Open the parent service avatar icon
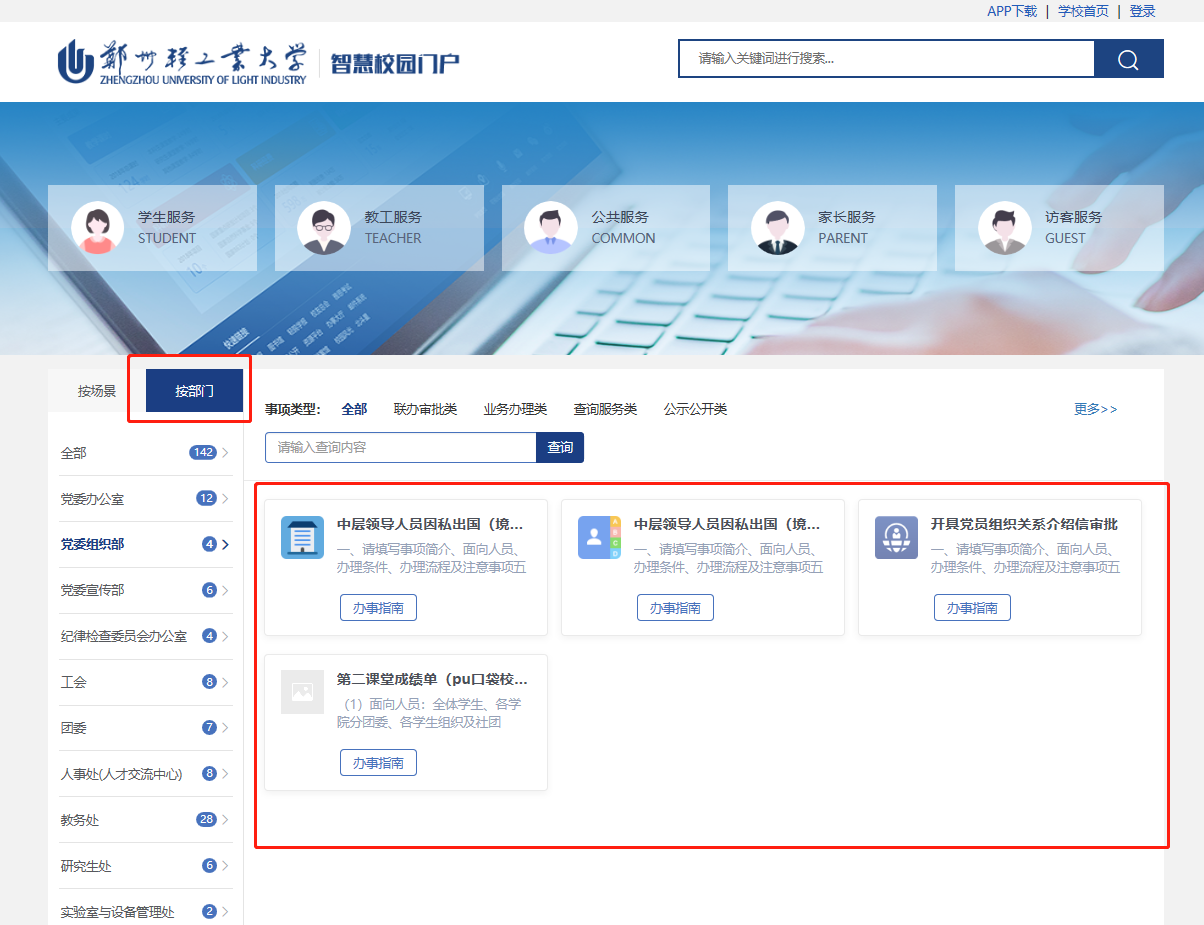Screen dimensions: 1204x925 [x=777, y=228]
